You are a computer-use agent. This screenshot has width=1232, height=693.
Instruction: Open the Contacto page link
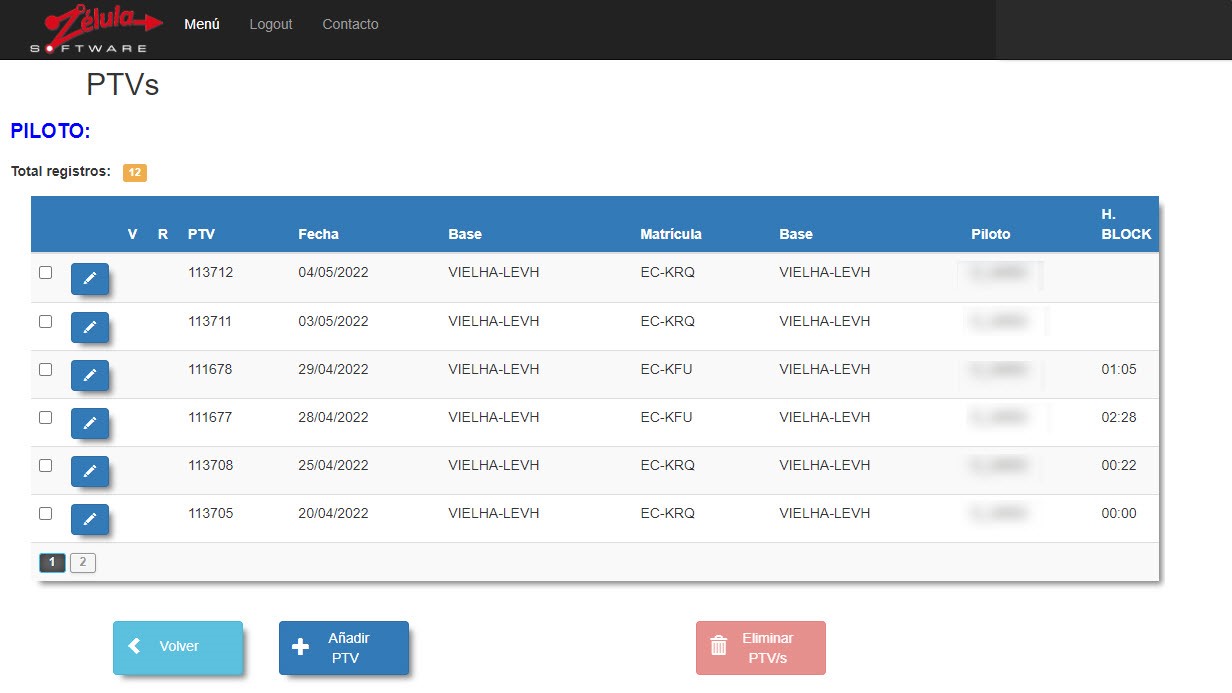pos(350,24)
